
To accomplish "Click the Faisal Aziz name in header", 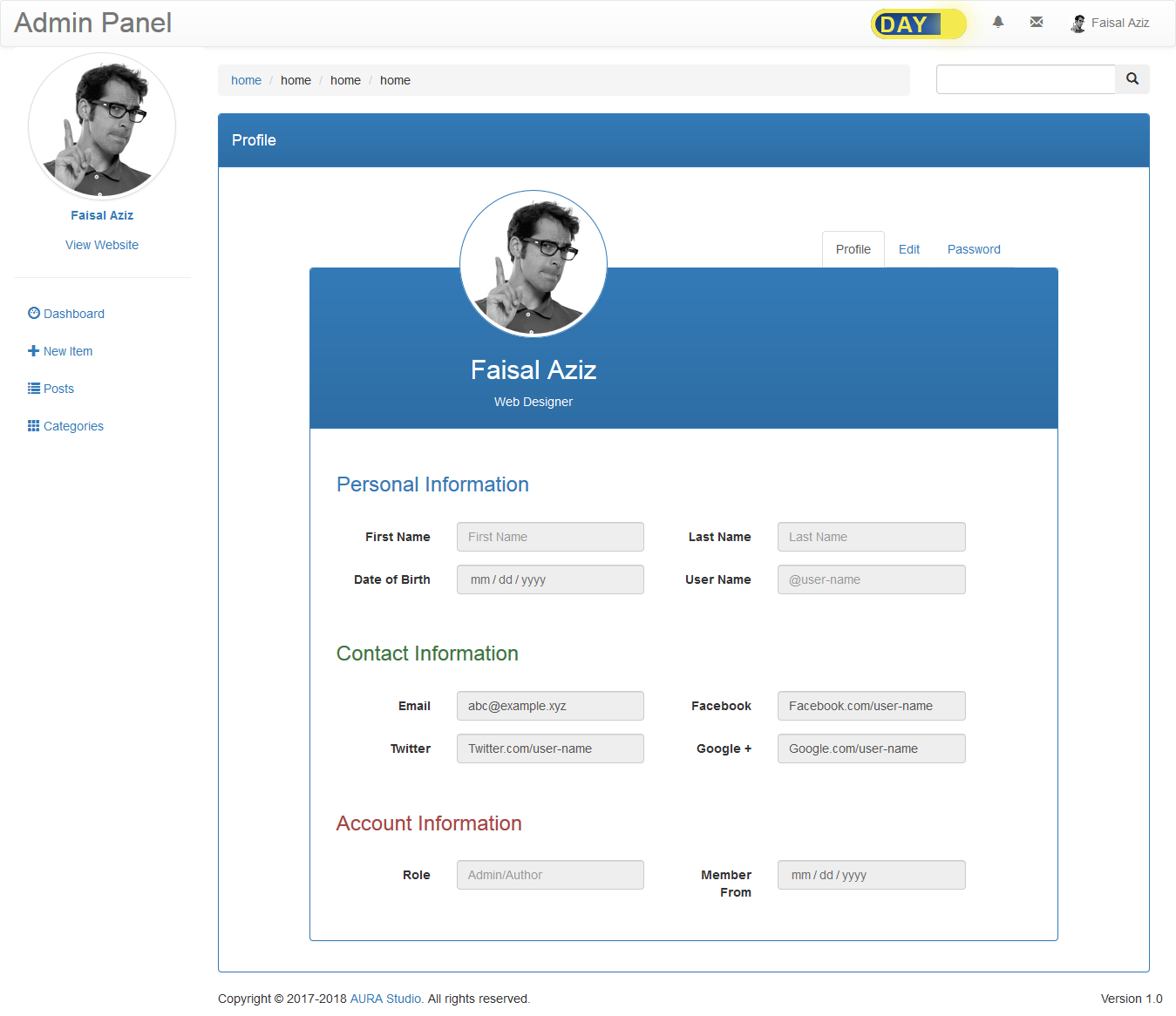I will click(1119, 23).
